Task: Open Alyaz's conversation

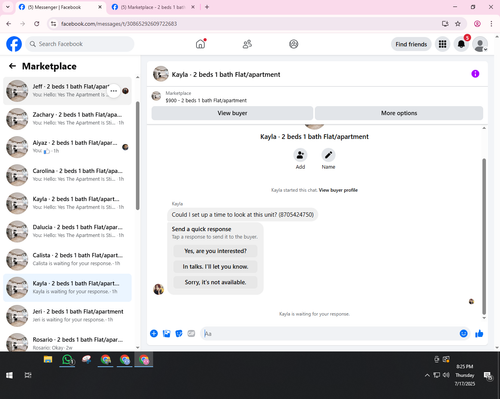Action: [x=67, y=147]
